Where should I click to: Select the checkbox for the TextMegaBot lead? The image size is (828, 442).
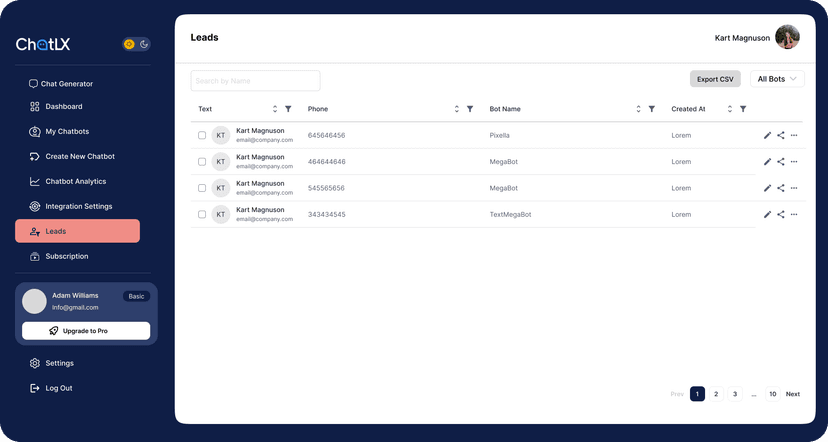tap(202, 214)
